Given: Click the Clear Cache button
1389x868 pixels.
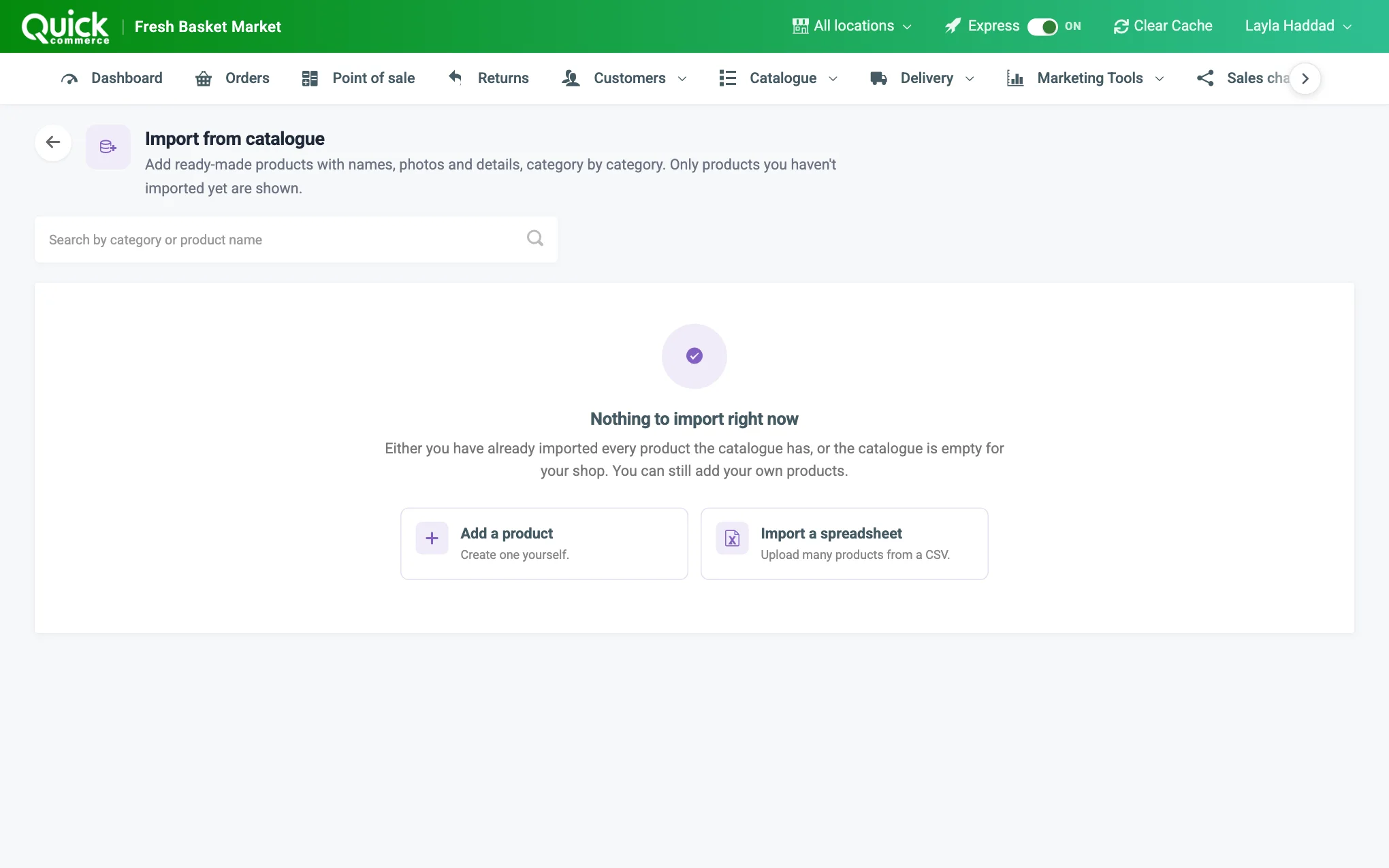Looking at the screenshot, I should click(1163, 26).
